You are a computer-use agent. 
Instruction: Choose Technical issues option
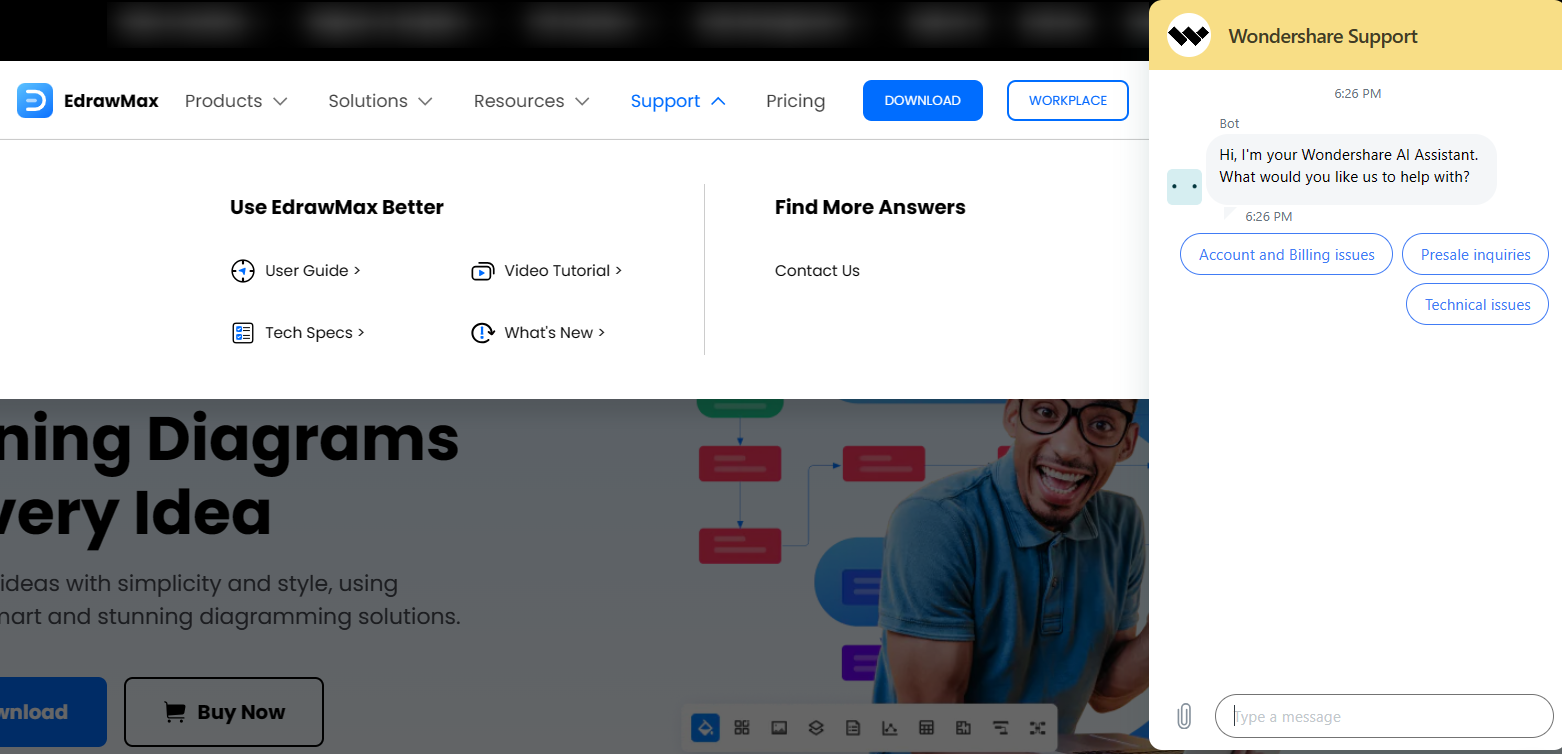point(1477,305)
